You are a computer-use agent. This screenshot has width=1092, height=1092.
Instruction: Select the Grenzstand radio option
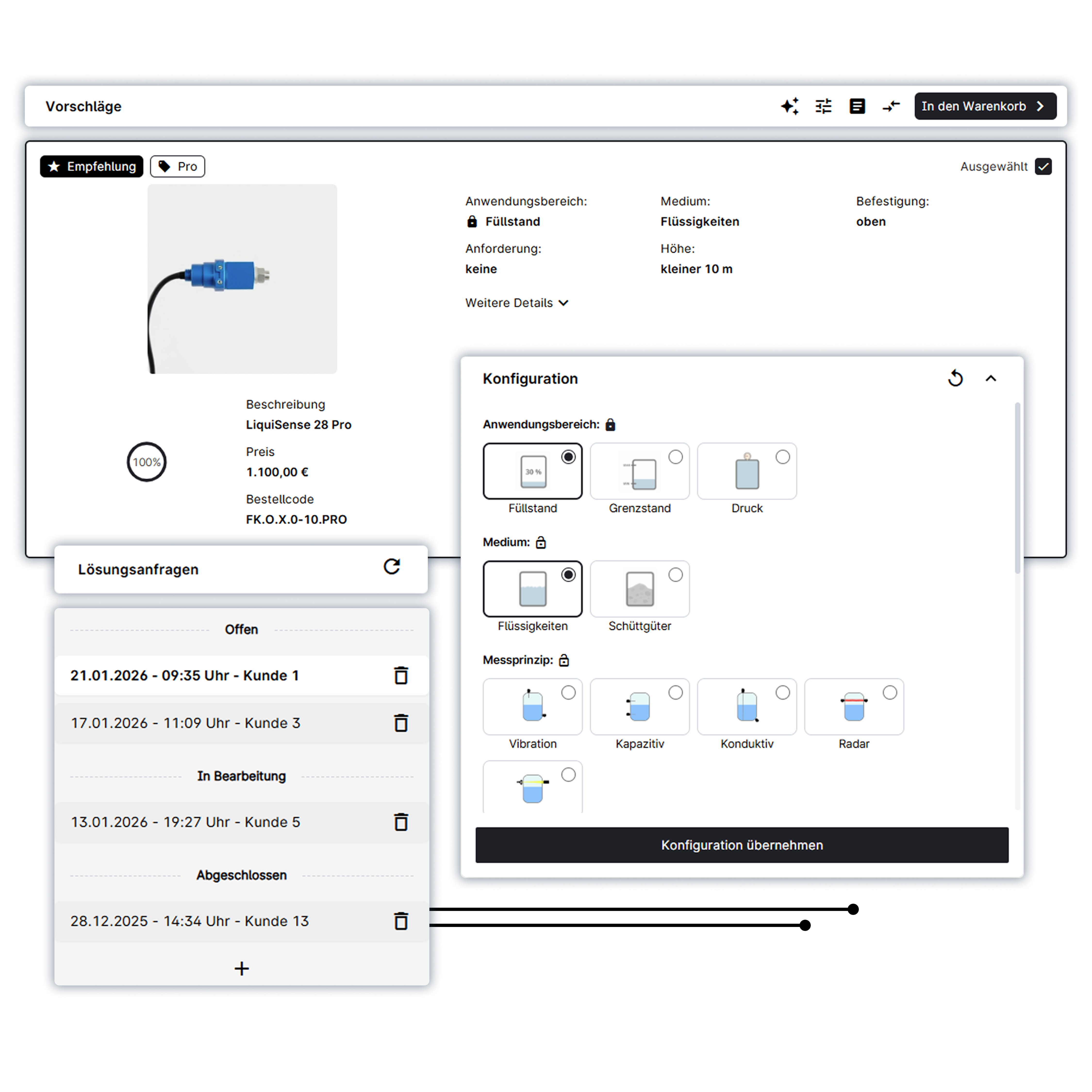click(x=675, y=457)
